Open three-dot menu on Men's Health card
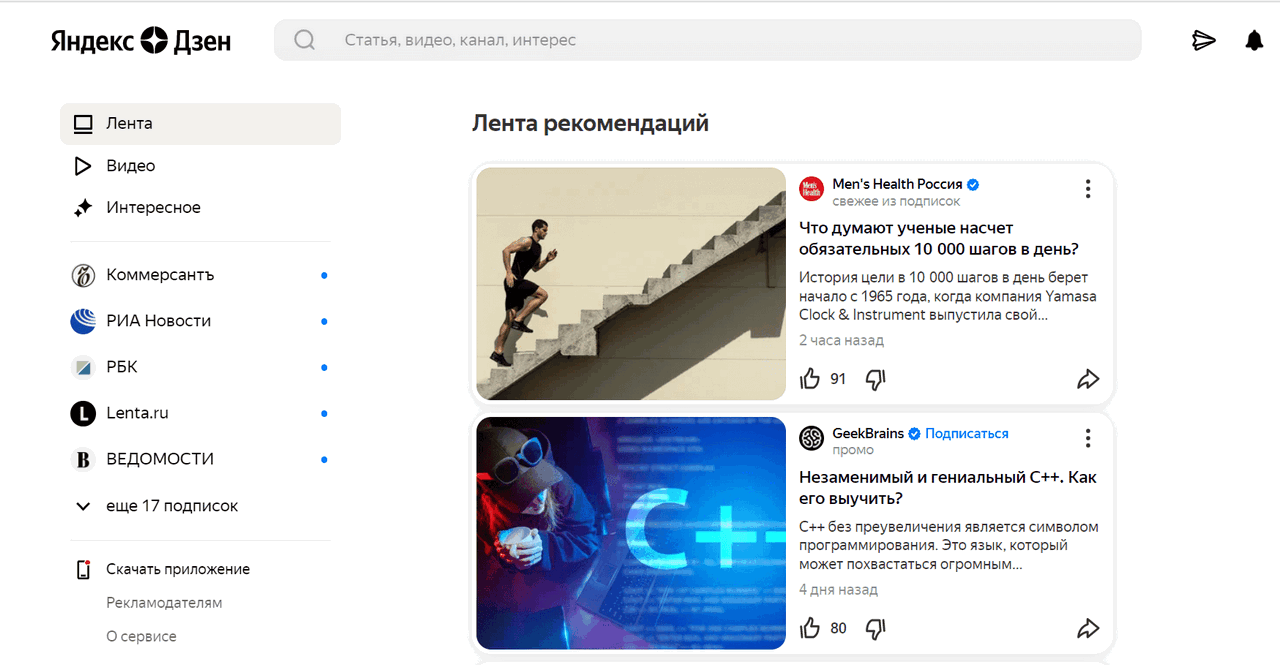1280x665 pixels. pyautogui.click(x=1088, y=188)
